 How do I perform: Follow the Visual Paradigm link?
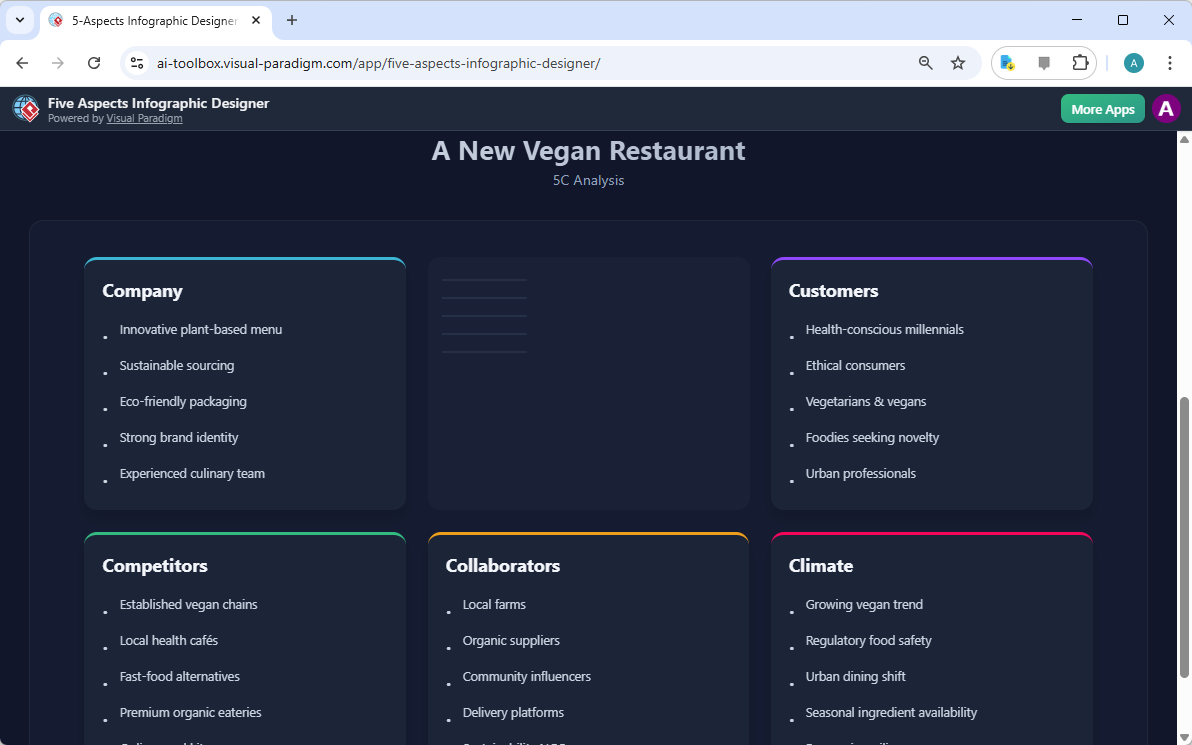(144, 118)
